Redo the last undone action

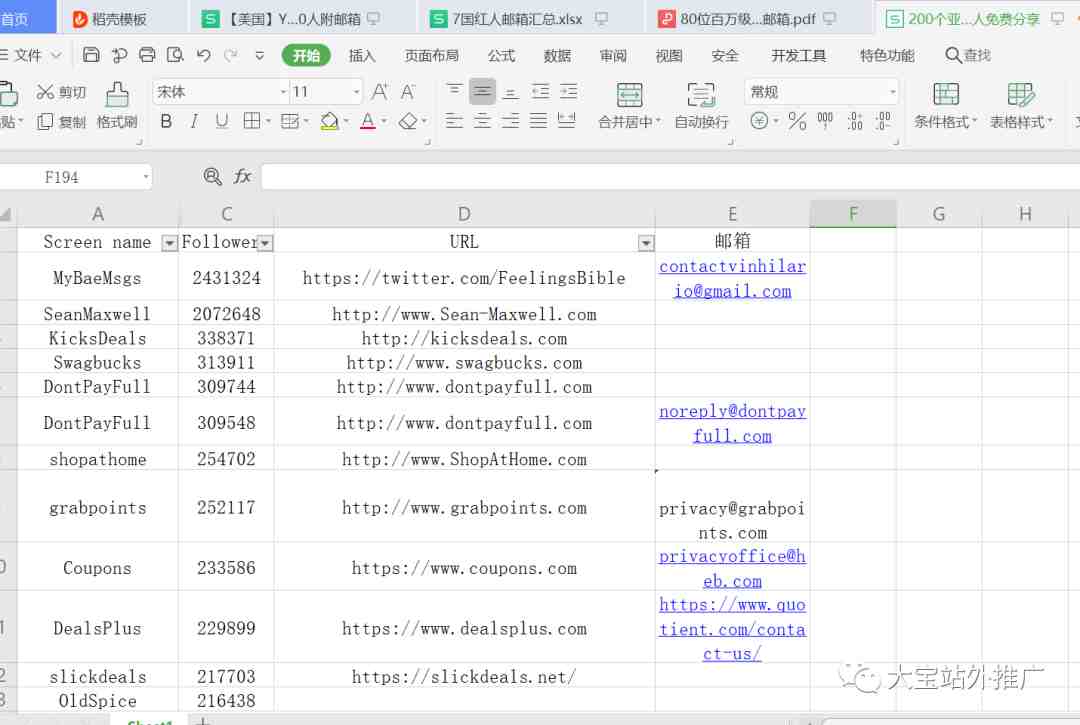tap(231, 55)
